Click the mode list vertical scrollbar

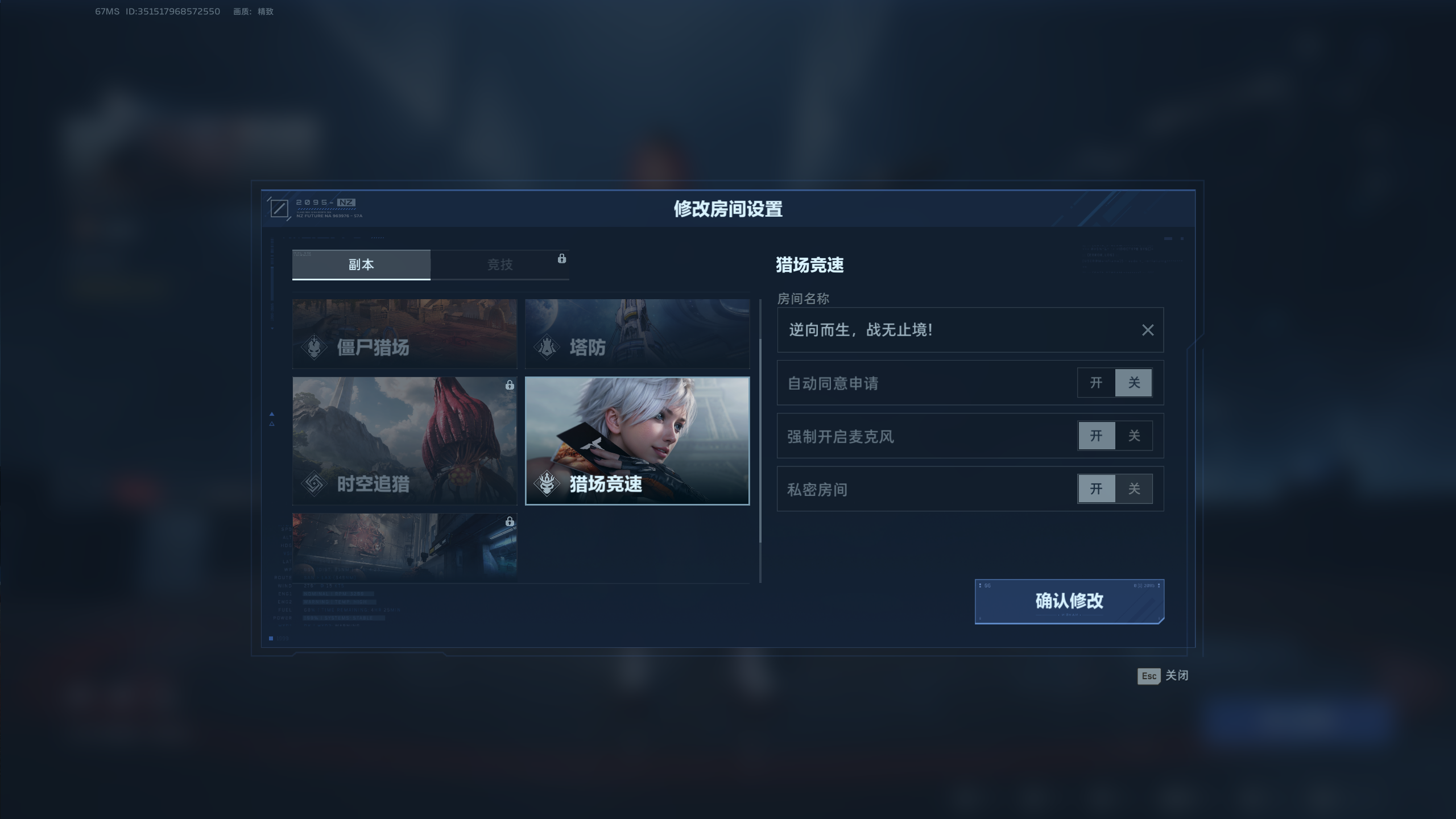click(760, 441)
